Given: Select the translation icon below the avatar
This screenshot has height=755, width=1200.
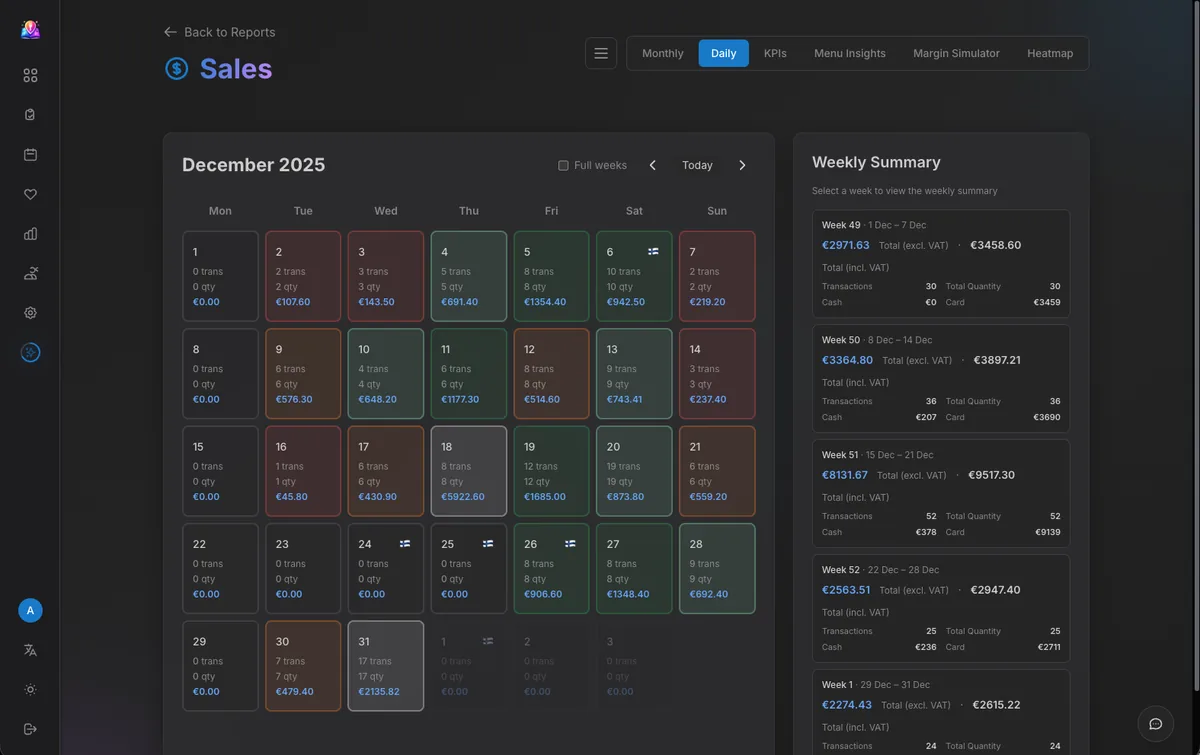Looking at the screenshot, I should 30,650.
